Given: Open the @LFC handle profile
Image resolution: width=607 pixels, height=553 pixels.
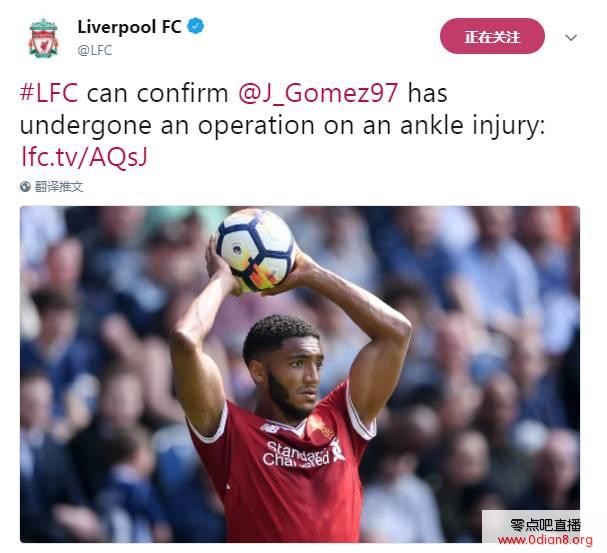Looking at the screenshot, I should [x=95, y=50].
